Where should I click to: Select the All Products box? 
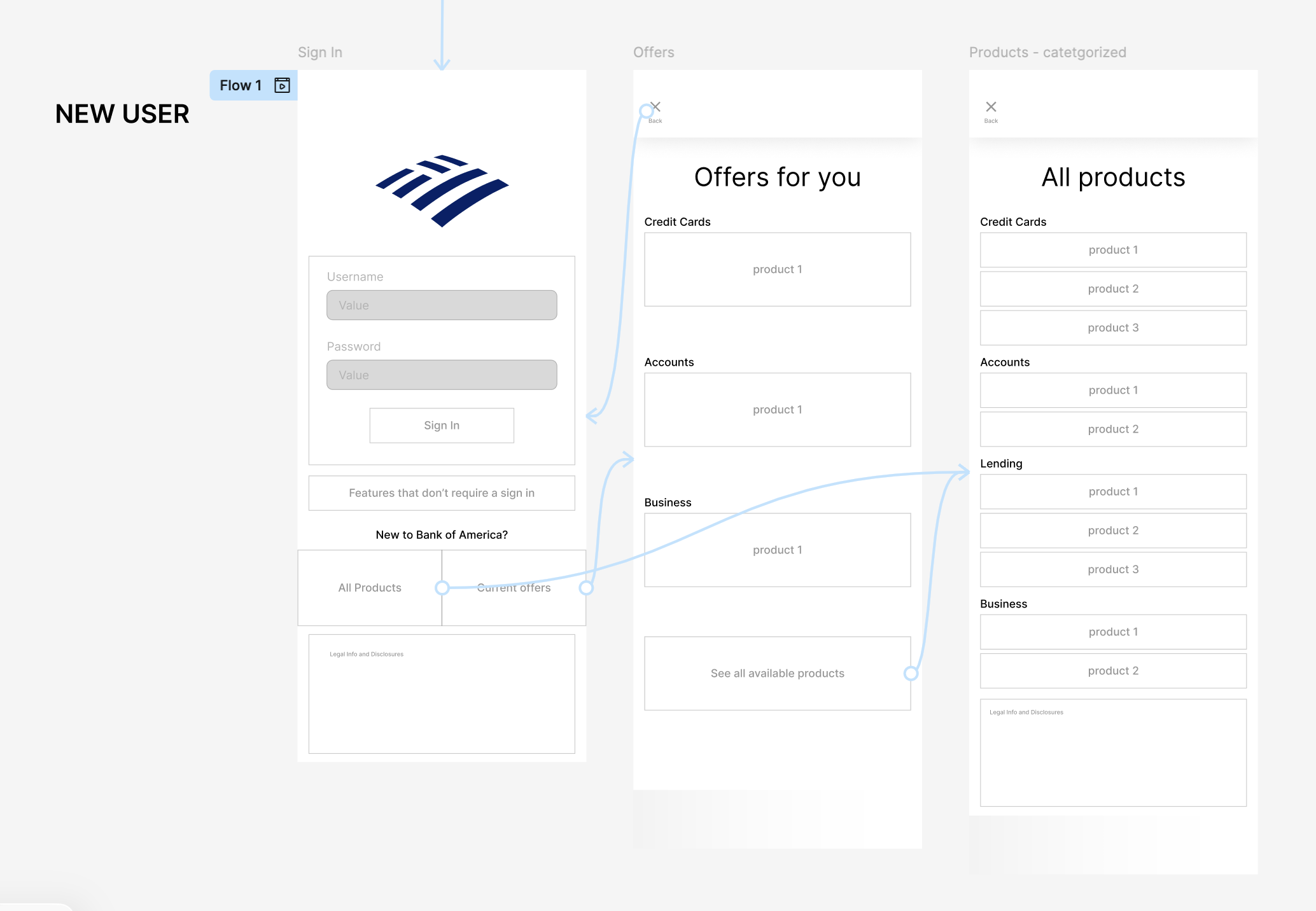click(370, 588)
